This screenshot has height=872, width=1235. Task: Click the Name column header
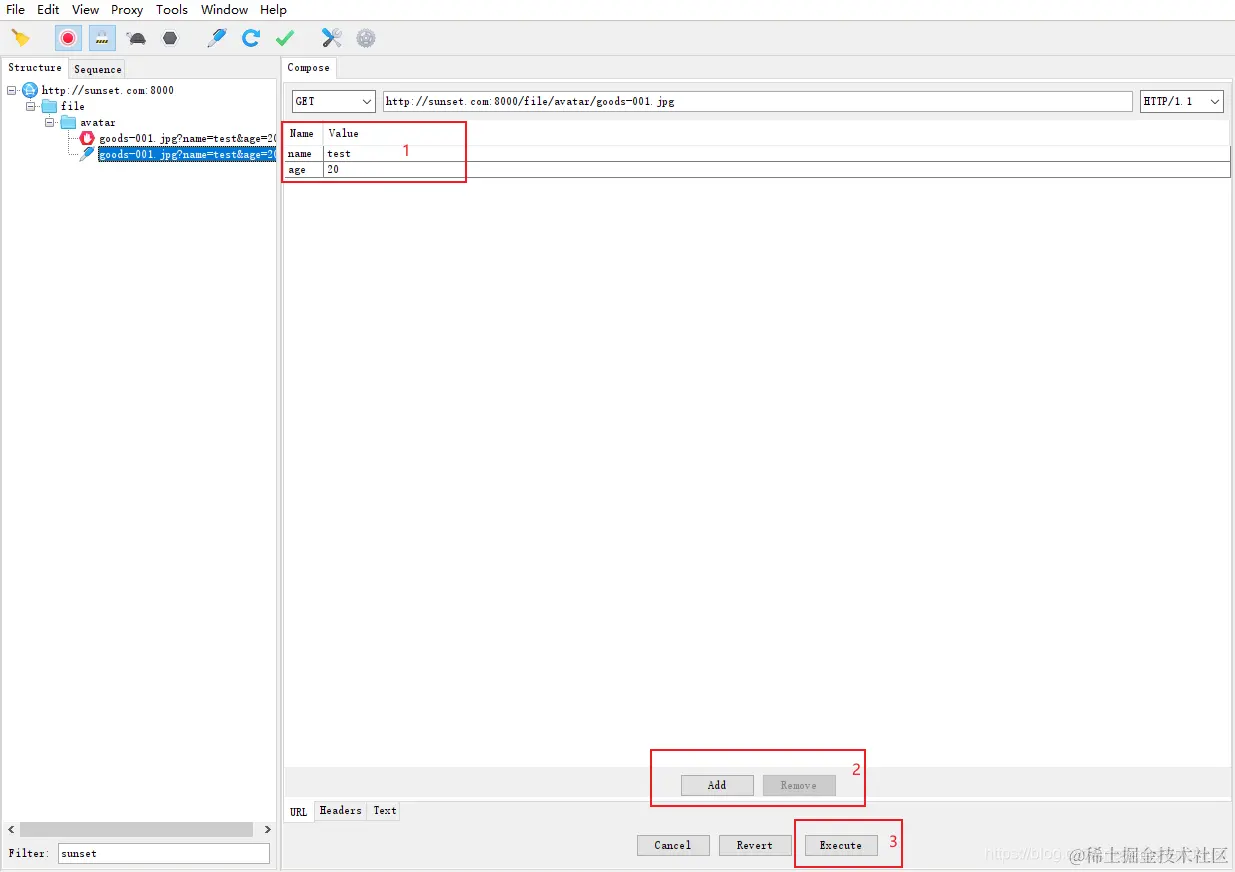(x=303, y=133)
